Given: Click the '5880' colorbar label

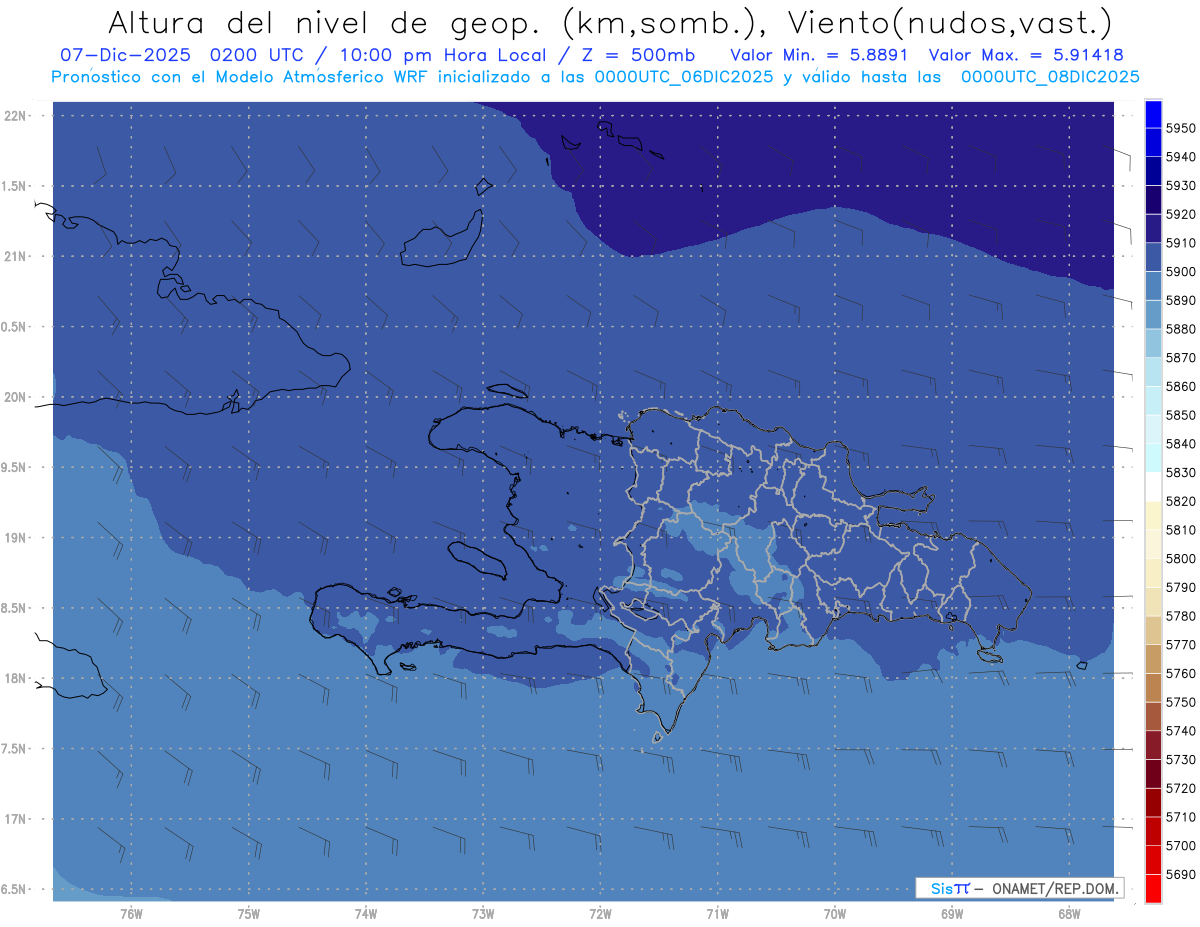Looking at the screenshot, I should tap(1181, 329).
